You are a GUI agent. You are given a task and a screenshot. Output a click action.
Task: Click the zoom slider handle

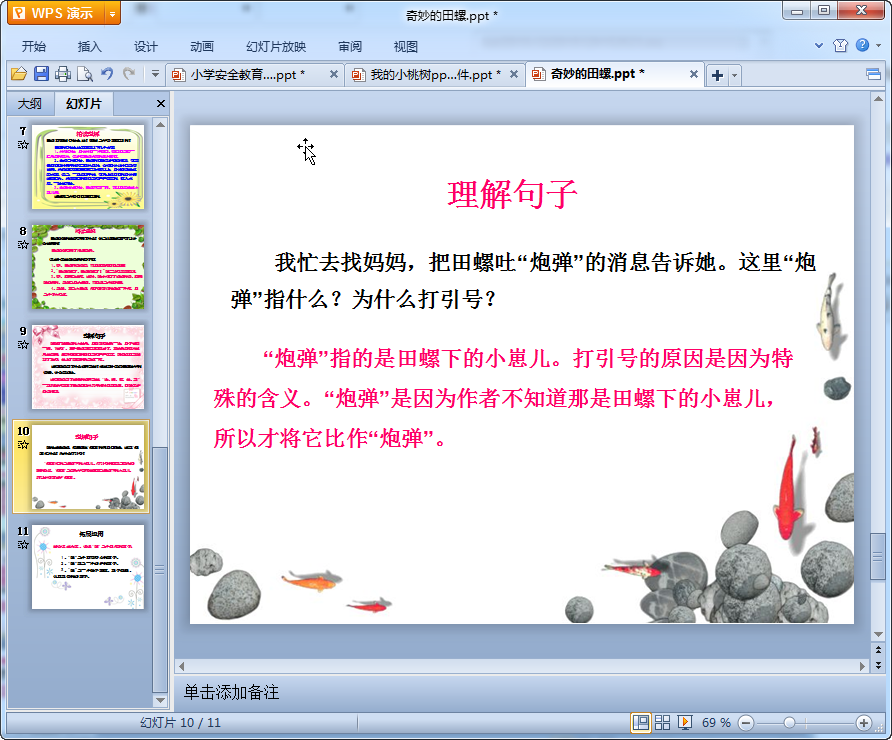click(789, 723)
